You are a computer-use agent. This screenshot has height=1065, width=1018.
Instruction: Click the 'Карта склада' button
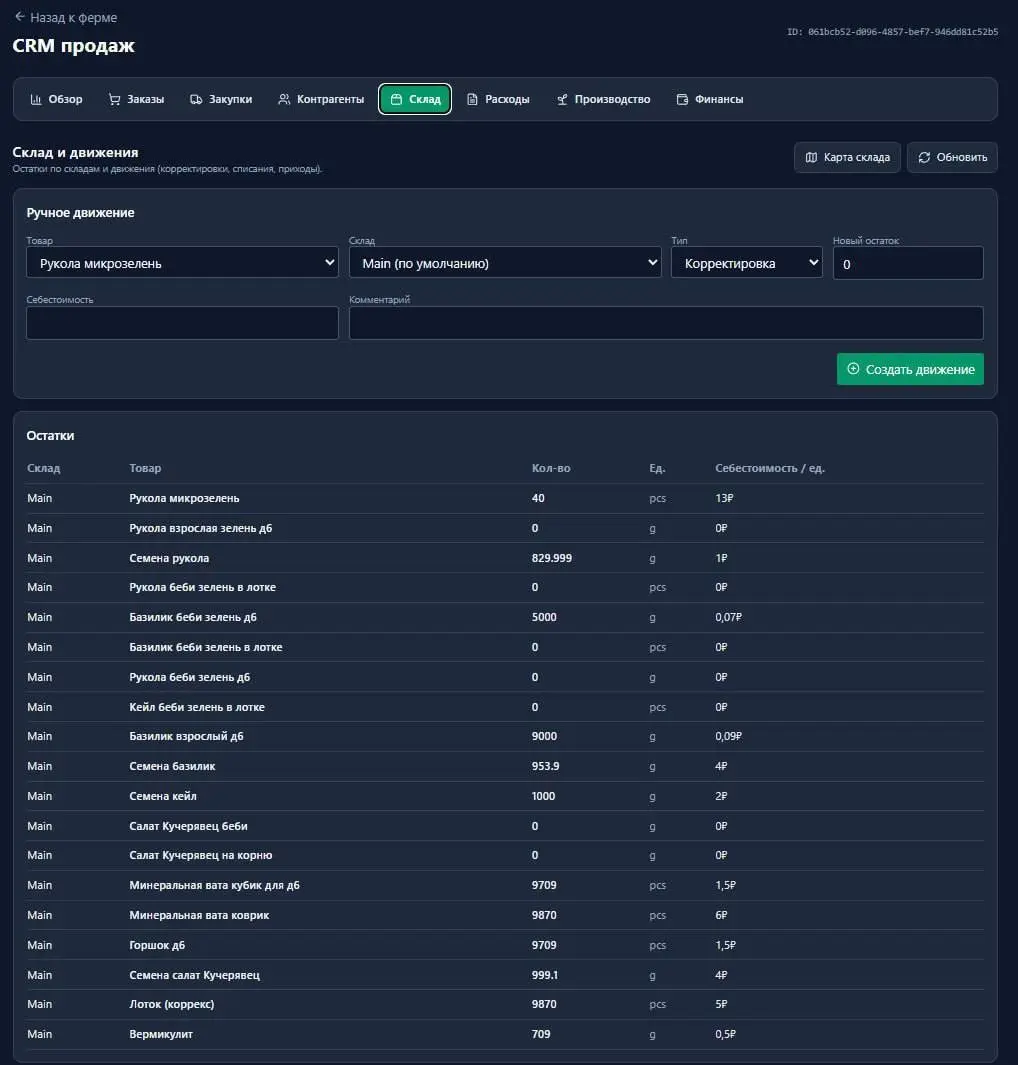tap(847, 157)
